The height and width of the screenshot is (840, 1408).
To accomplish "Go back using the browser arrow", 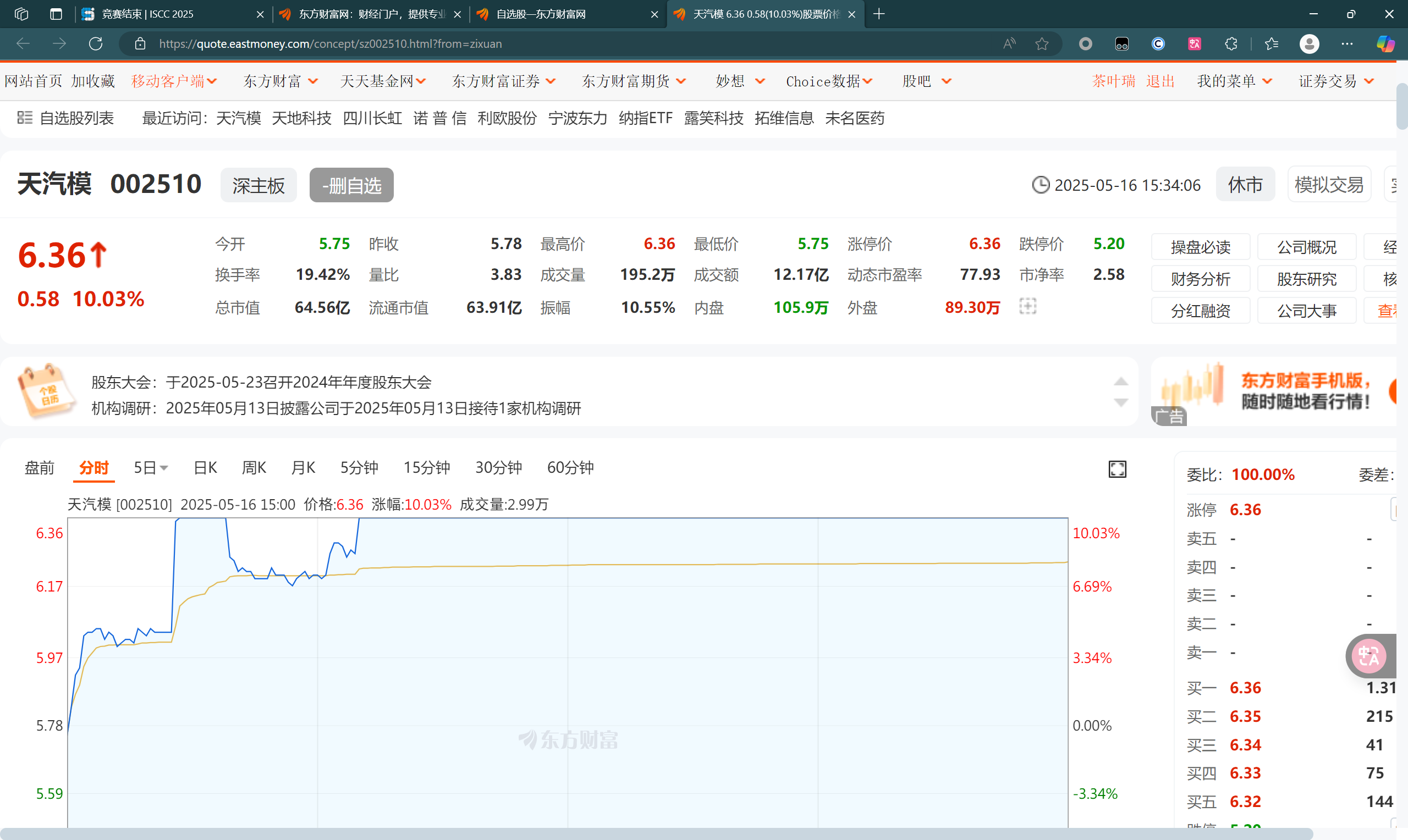I will (x=23, y=43).
